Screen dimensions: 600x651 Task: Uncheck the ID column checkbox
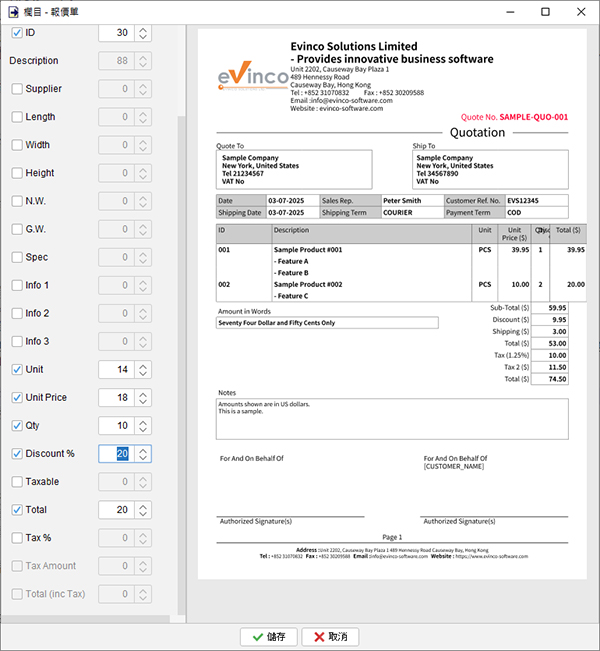tap(17, 33)
